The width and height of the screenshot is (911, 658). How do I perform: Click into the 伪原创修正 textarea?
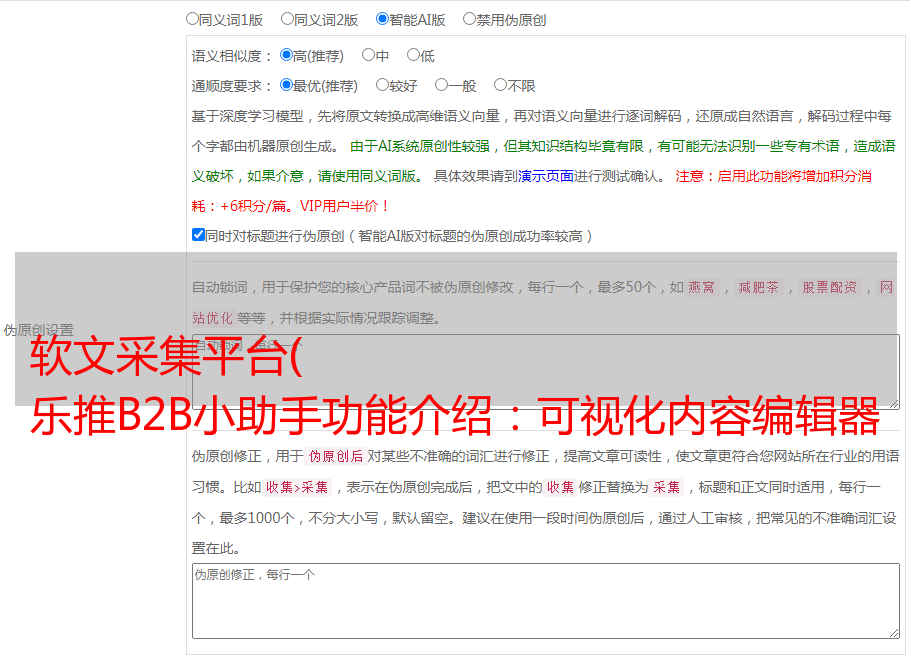tap(546, 601)
